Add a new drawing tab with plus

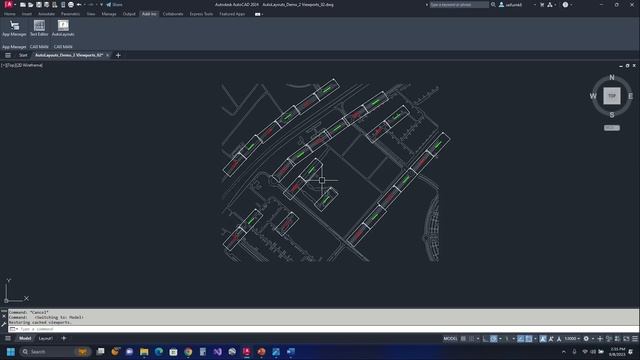click(x=118, y=55)
